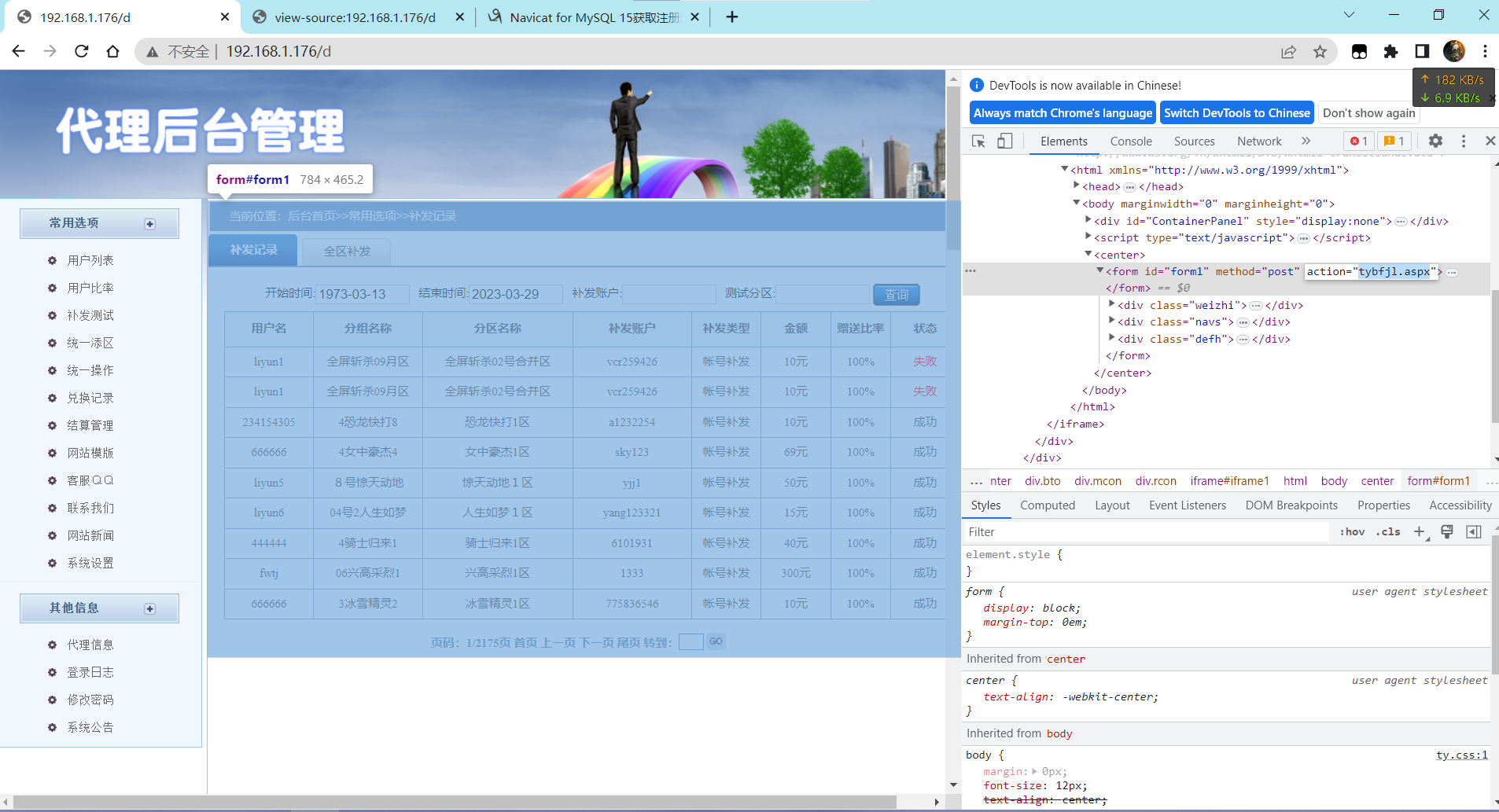
Task: Toggle DevTools device toolbar
Action: point(1005,141)
